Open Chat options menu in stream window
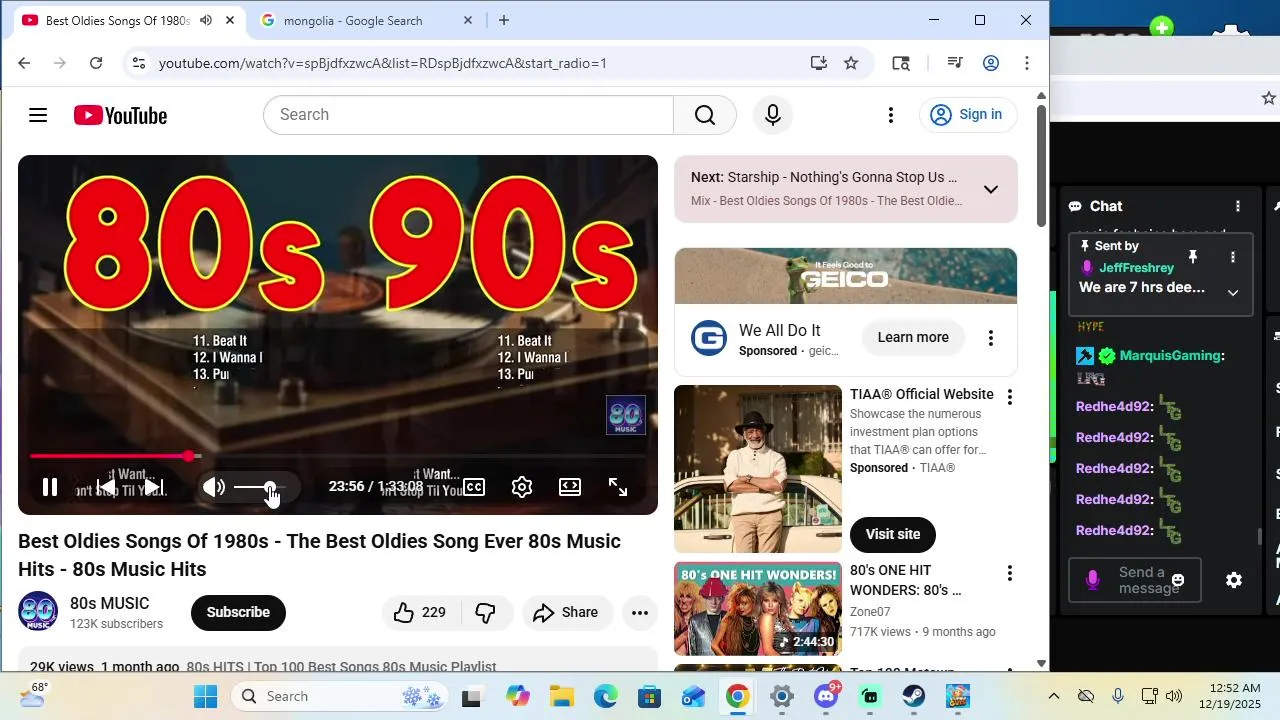1280x720 pixels. point(1238,206)
